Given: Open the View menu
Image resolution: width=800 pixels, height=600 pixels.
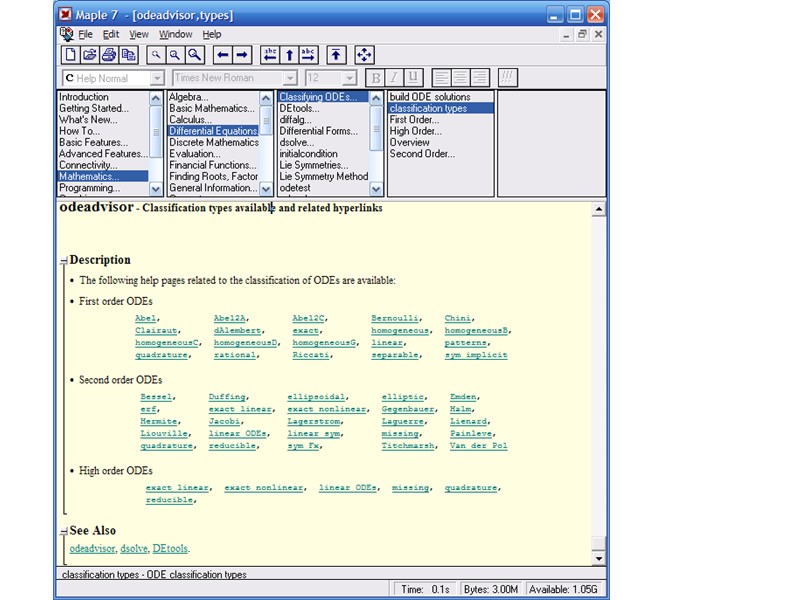Looking at the screenshot, I should tap(139, 34).
